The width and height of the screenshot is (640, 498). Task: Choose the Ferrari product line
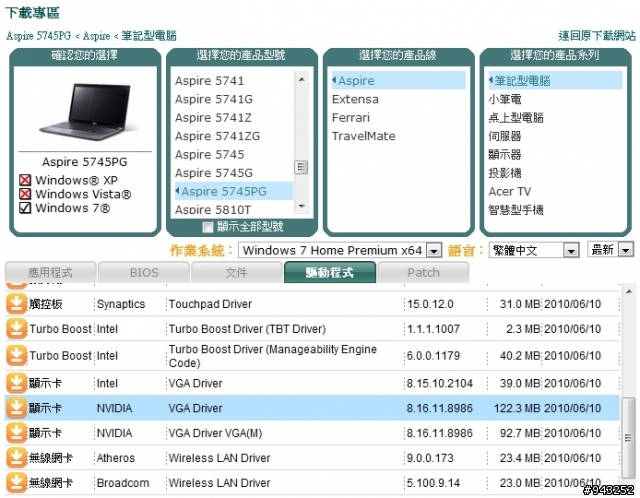coord(351,118)
